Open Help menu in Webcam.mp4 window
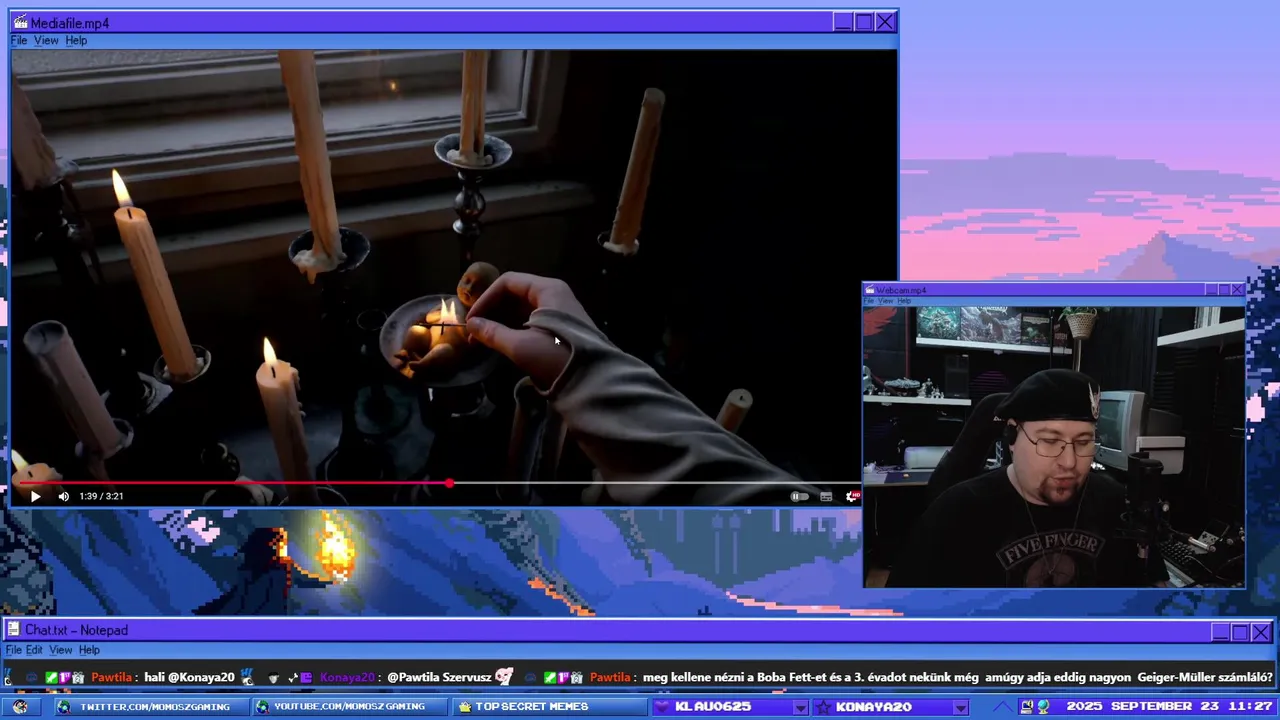1280x720 pixels. coord(904,301)
